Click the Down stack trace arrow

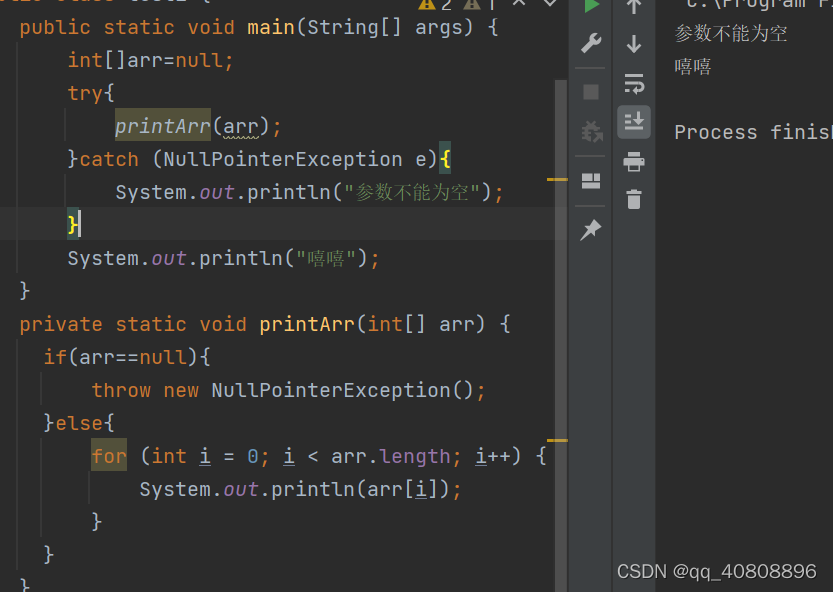634,44
